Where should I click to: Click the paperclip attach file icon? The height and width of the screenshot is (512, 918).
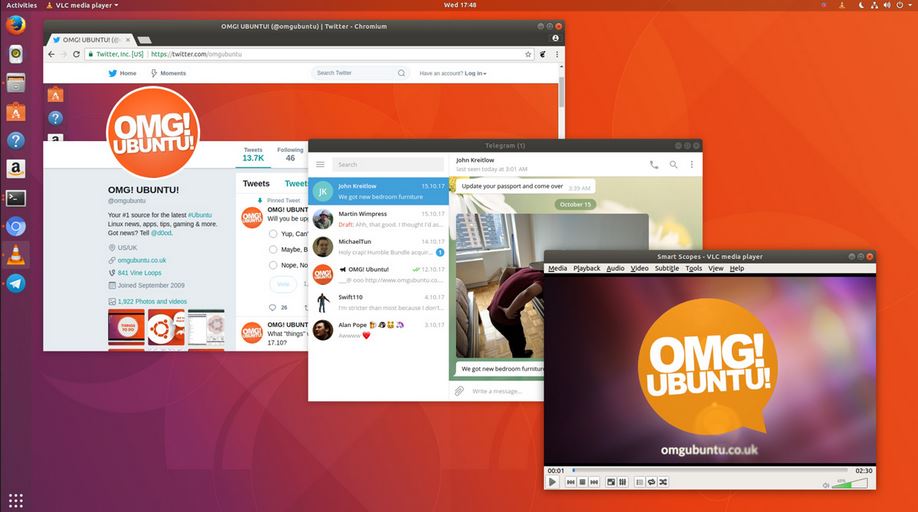tap(459, 391)
